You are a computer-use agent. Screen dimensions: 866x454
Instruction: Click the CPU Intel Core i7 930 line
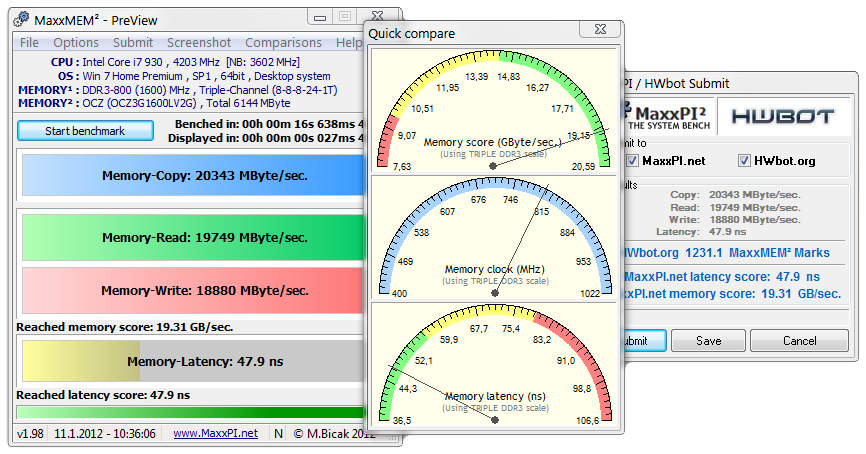(x=176, y=62)
